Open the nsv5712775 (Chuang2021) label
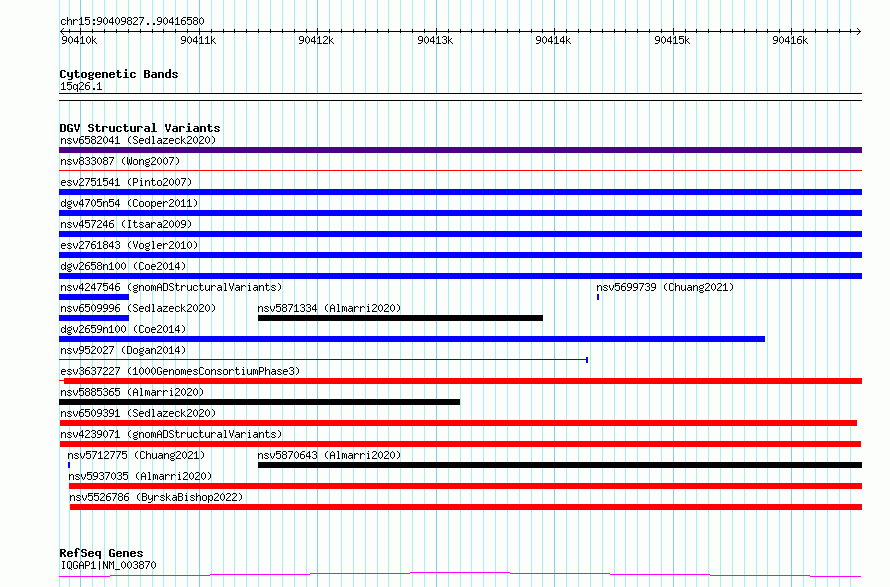This screenshot has width=890, height=587. (x=136, y=455)
